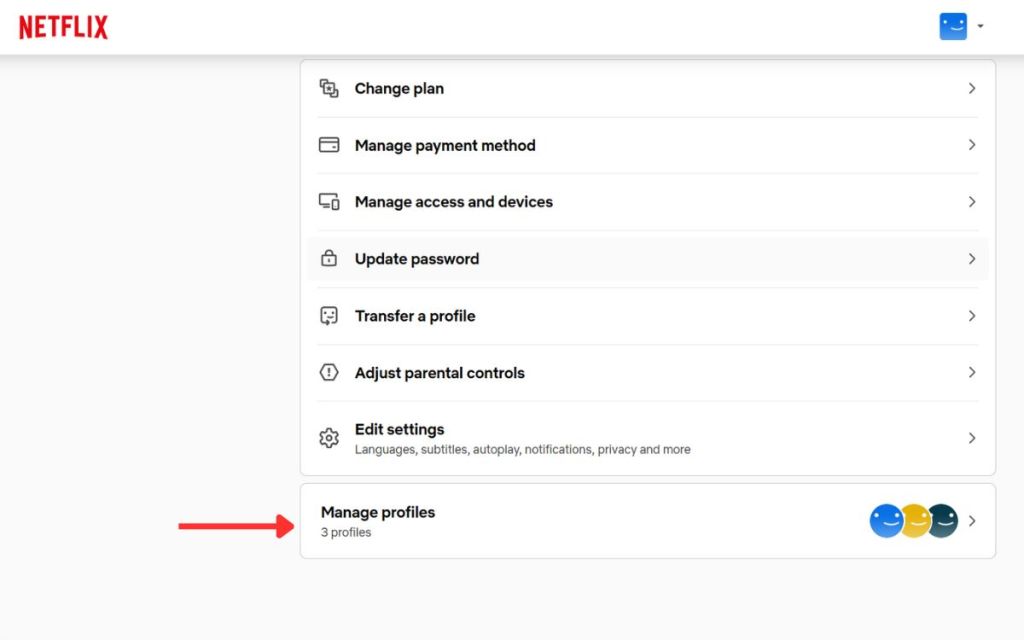
Task: Click the padlock Update password icon
Action: coord(329,259)
